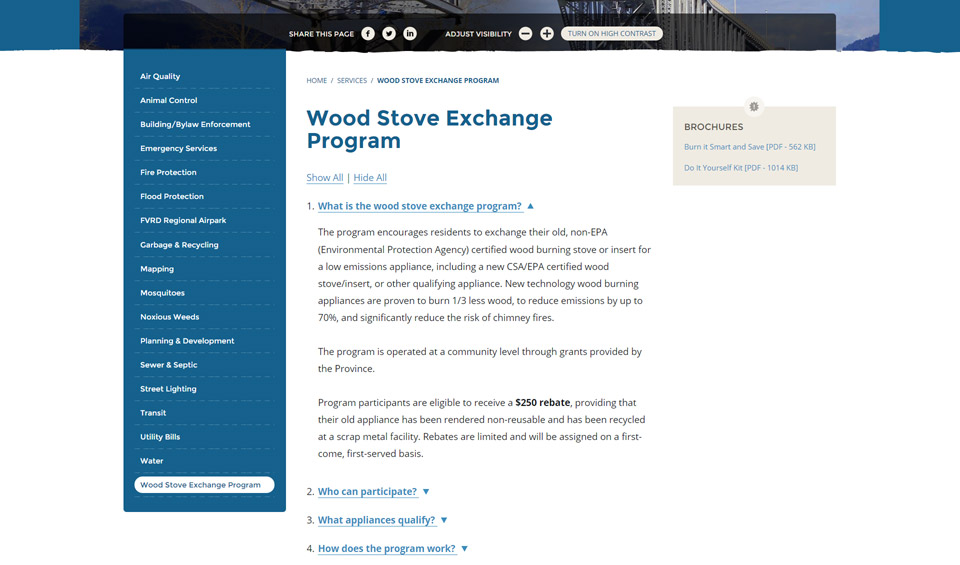Image resolution: width=960 pixels, height=565 pixels.
Task: Go to Planning & Development page
Action: 187,341
